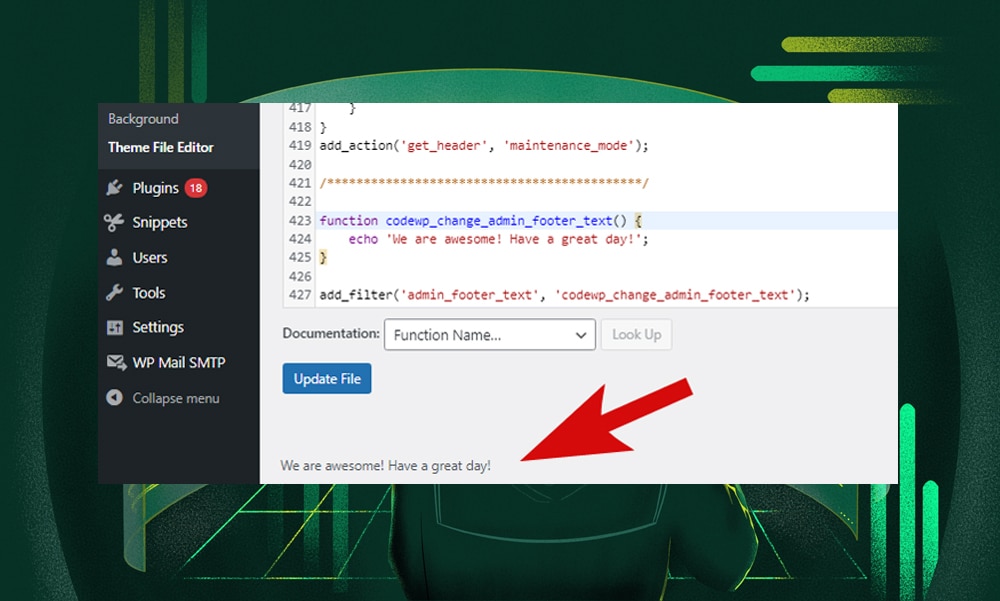1000x601 pixels.
Task: Click the Users person icon
Action: [114, 258]
